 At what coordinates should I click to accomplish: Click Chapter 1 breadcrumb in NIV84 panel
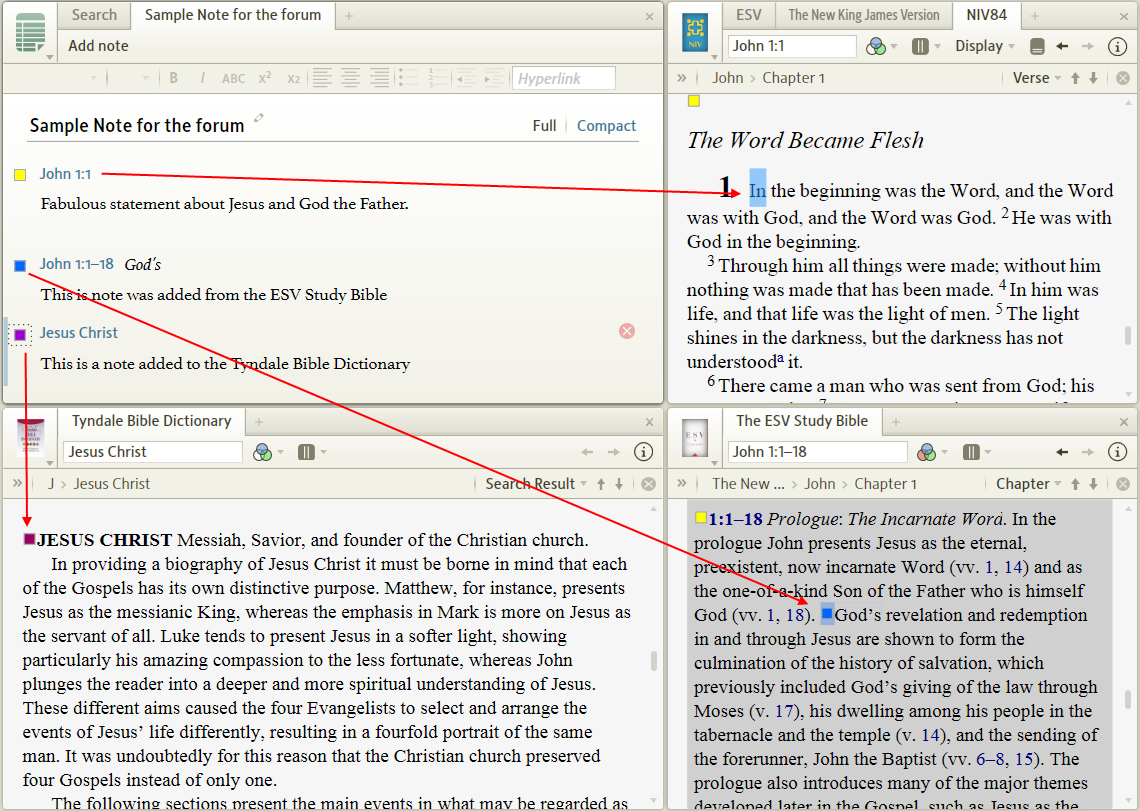pyautogui.click(x=793, y=78)
